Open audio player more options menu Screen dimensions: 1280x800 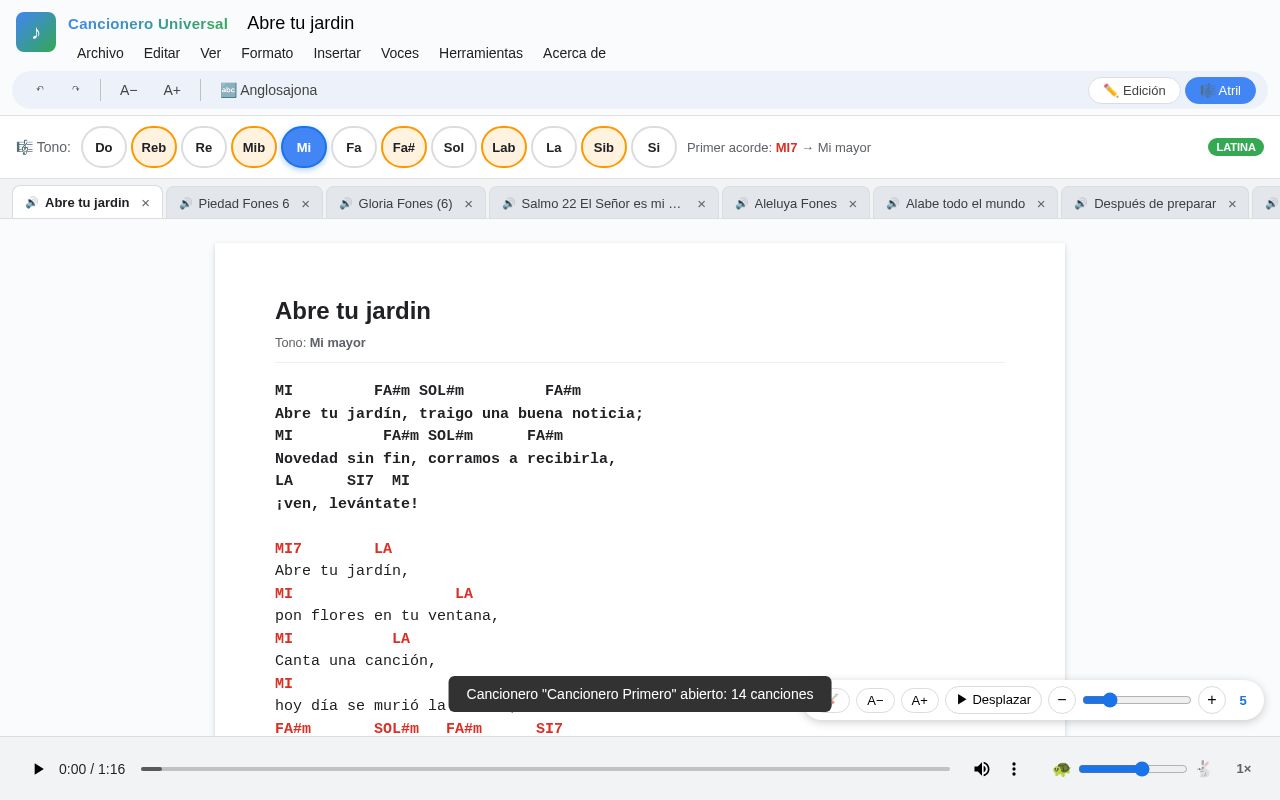point(1013,769)
